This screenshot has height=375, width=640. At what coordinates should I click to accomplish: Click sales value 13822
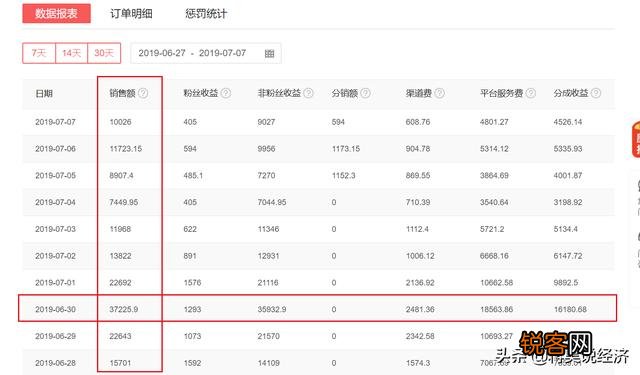click(120, 256)
